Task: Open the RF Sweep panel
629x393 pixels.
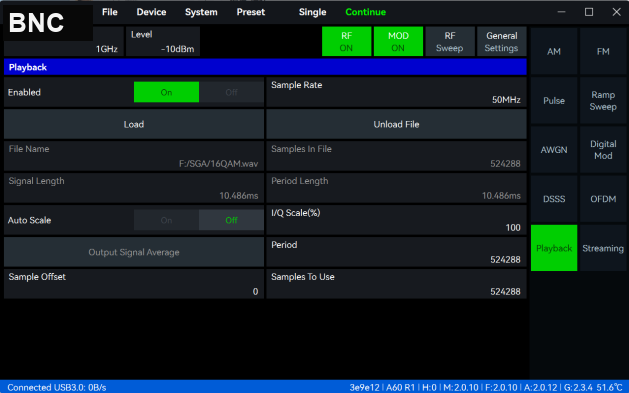Action: point(450,41)
